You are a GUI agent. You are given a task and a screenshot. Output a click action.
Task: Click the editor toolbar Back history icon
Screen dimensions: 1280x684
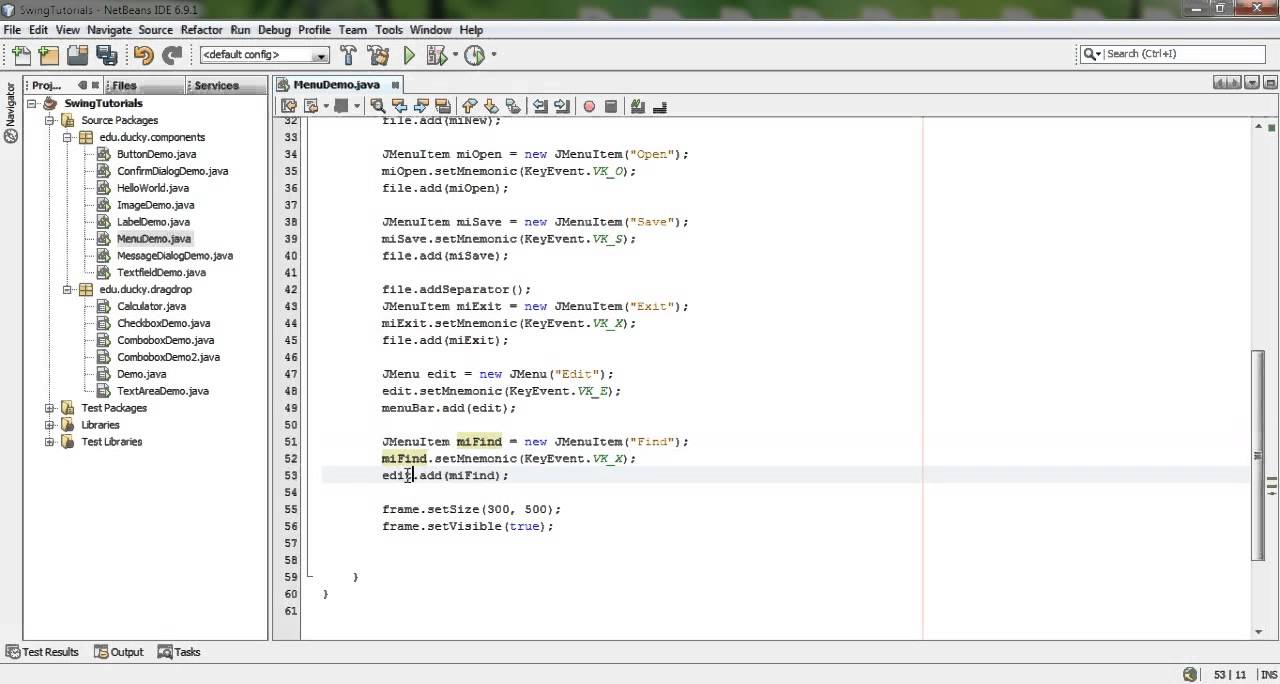311,106
